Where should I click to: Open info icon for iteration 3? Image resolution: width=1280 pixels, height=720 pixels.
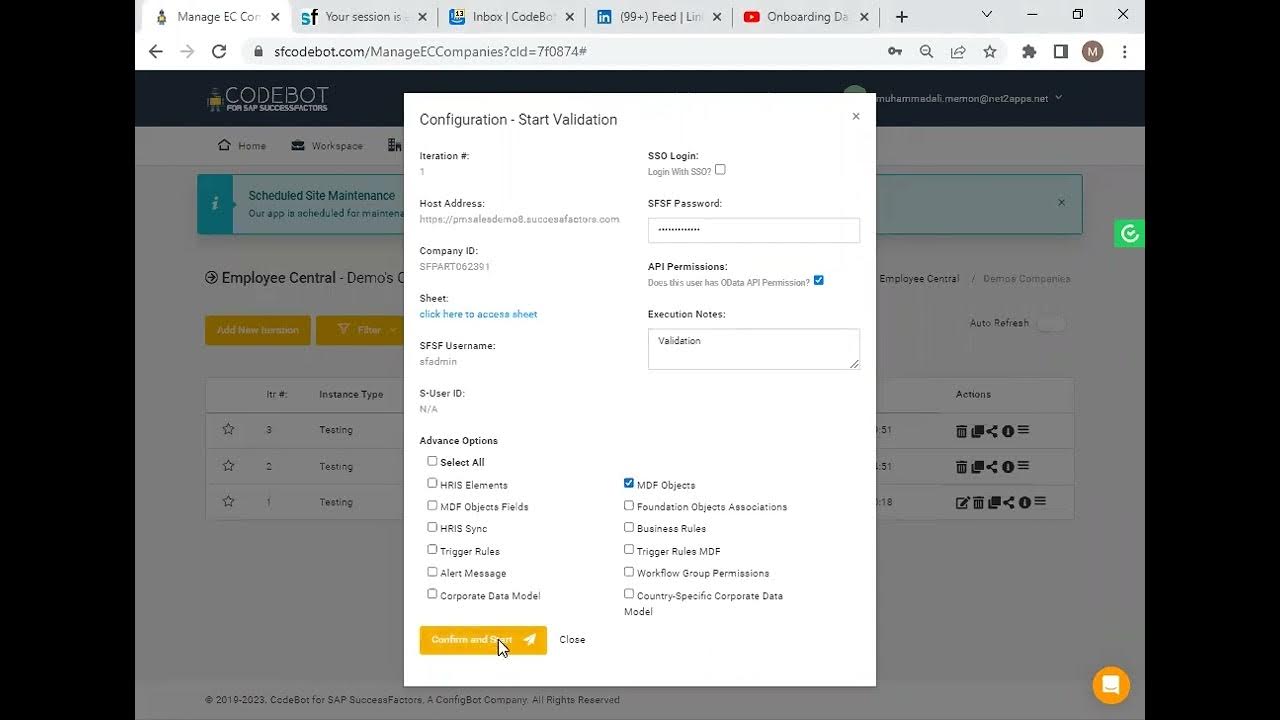point(1008,431)
